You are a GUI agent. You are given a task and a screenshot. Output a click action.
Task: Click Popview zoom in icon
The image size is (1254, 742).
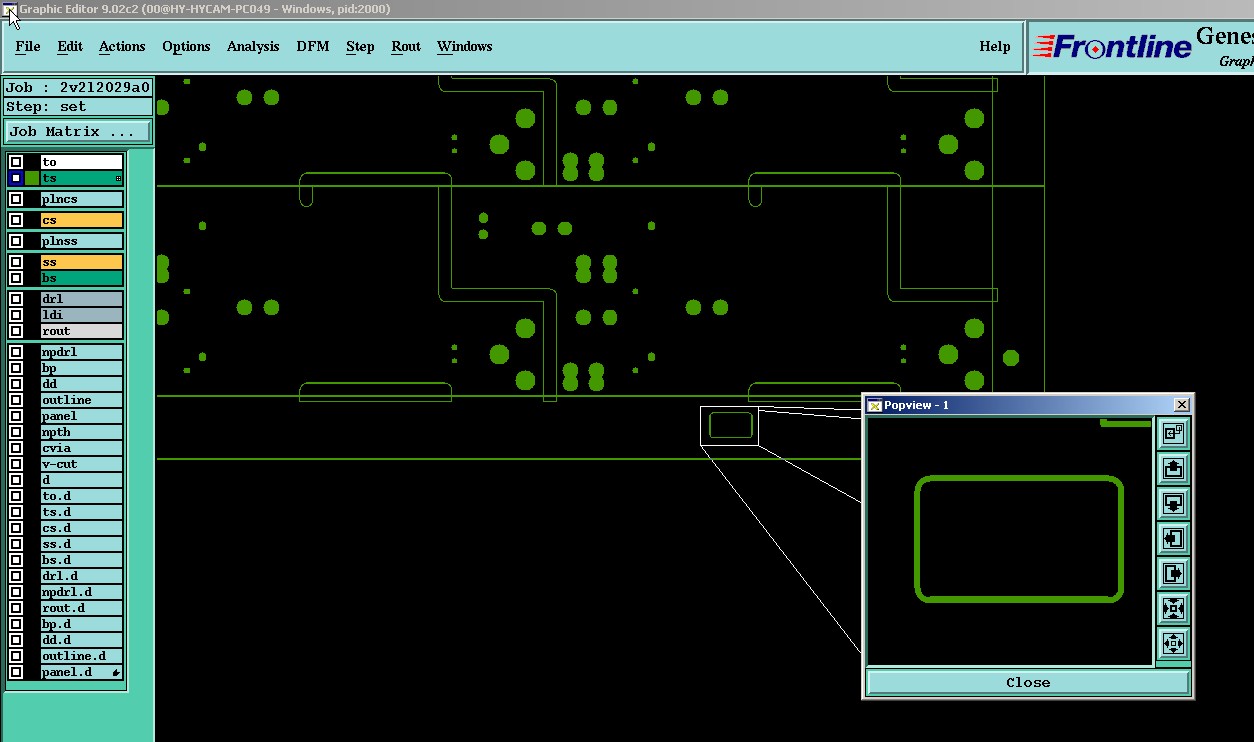point(1173,608)
